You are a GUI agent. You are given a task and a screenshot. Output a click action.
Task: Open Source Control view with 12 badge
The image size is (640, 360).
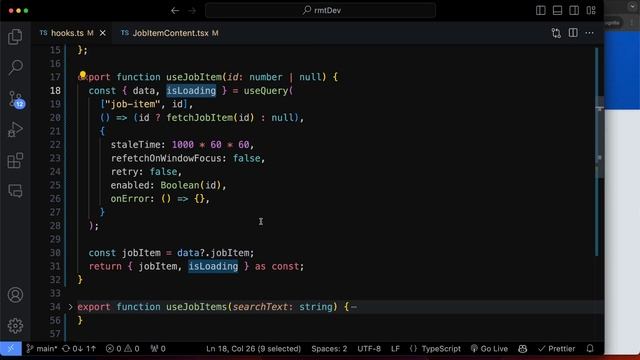pyautogui.click(x=16, y=99)
